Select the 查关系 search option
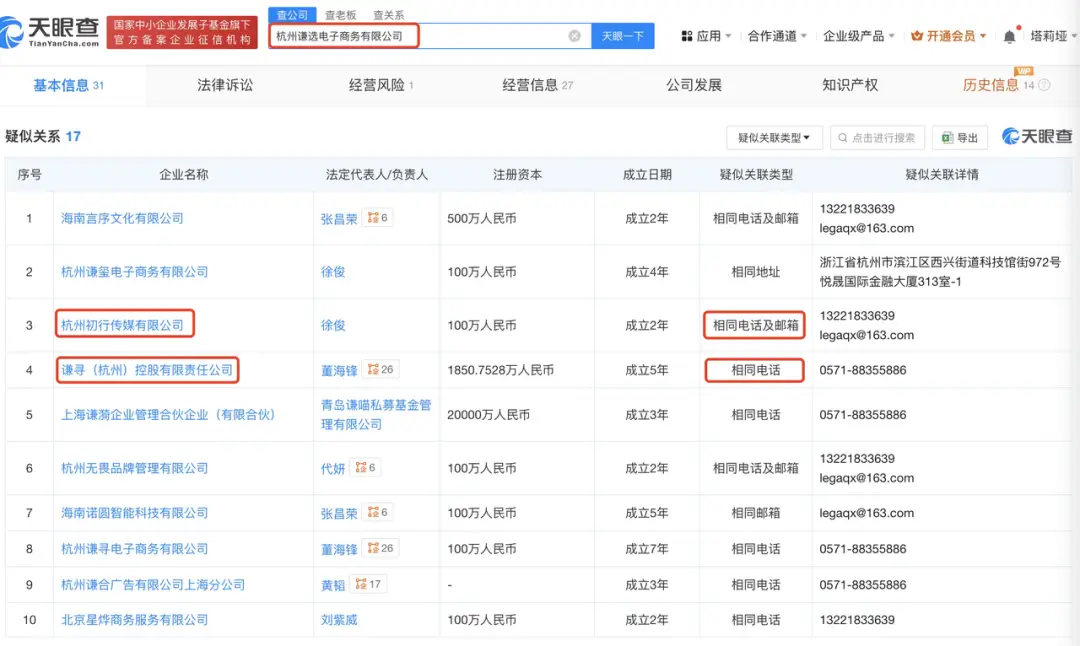Image resolution: width=1080 pixels, height=646 pixels. 387,15
